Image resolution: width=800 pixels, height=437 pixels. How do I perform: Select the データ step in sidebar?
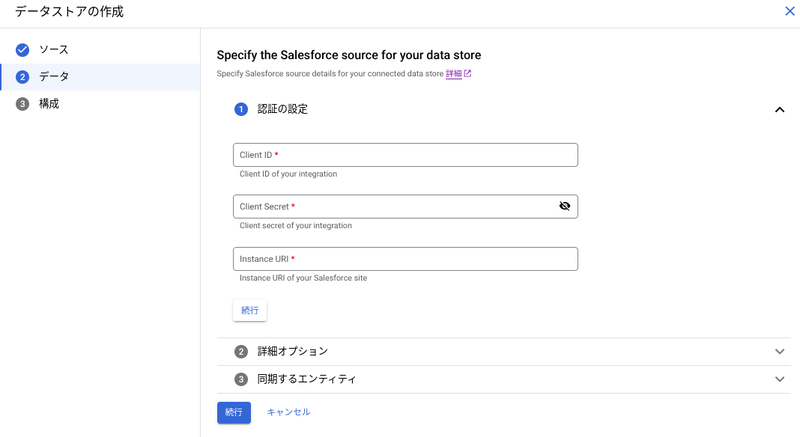point(100,77)
